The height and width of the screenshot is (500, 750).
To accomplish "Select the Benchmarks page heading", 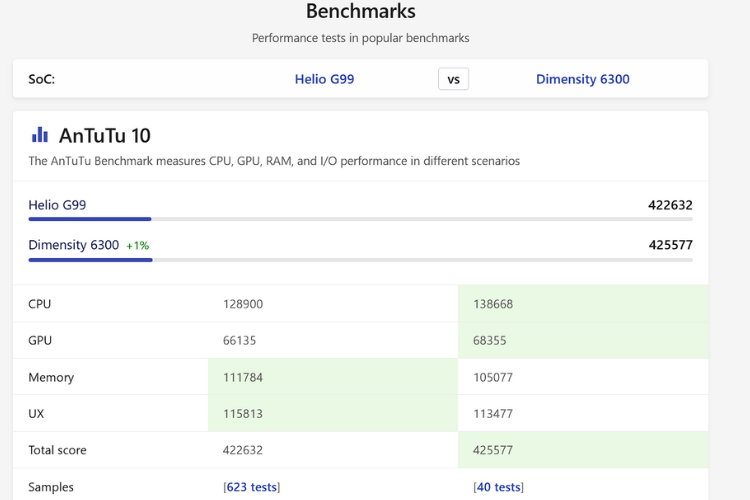I will [361, 11].
